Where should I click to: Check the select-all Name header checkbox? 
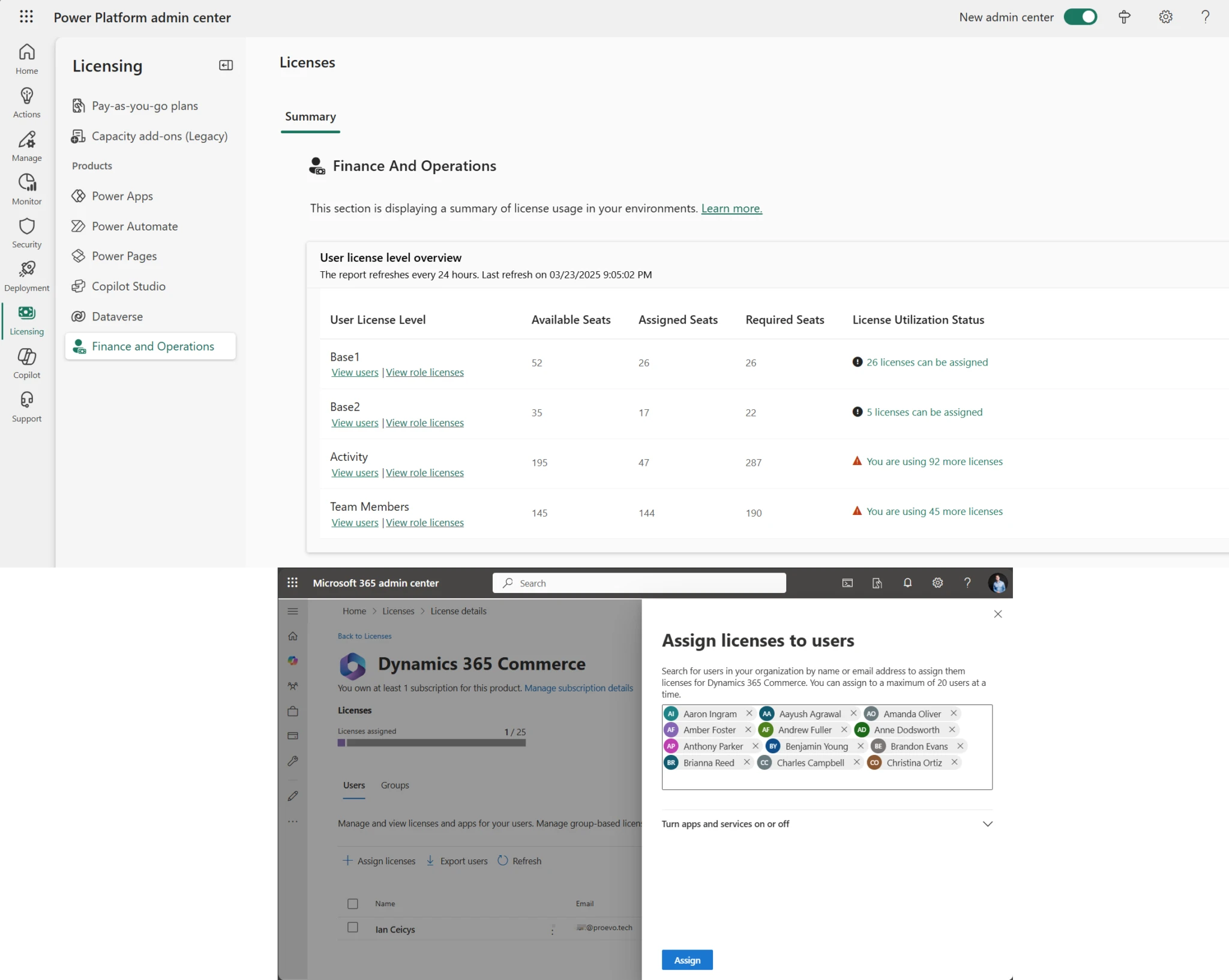tap(353, 904)
